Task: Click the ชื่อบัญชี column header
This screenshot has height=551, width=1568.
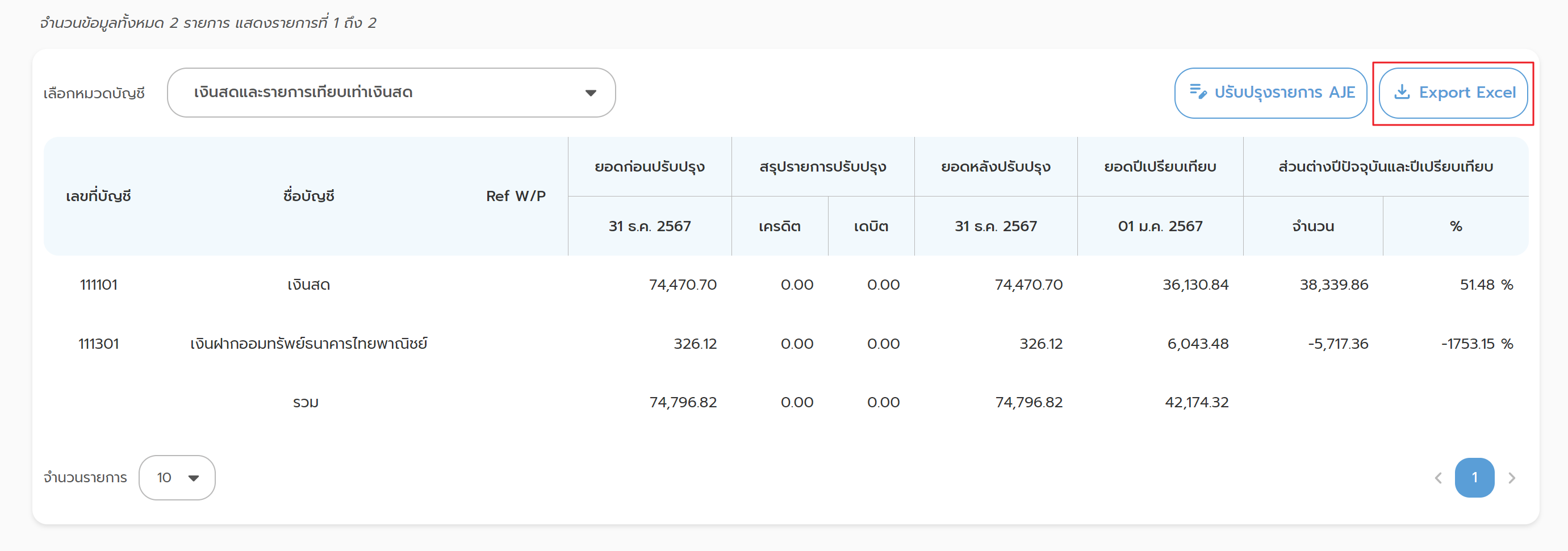Action: point(308,196)
